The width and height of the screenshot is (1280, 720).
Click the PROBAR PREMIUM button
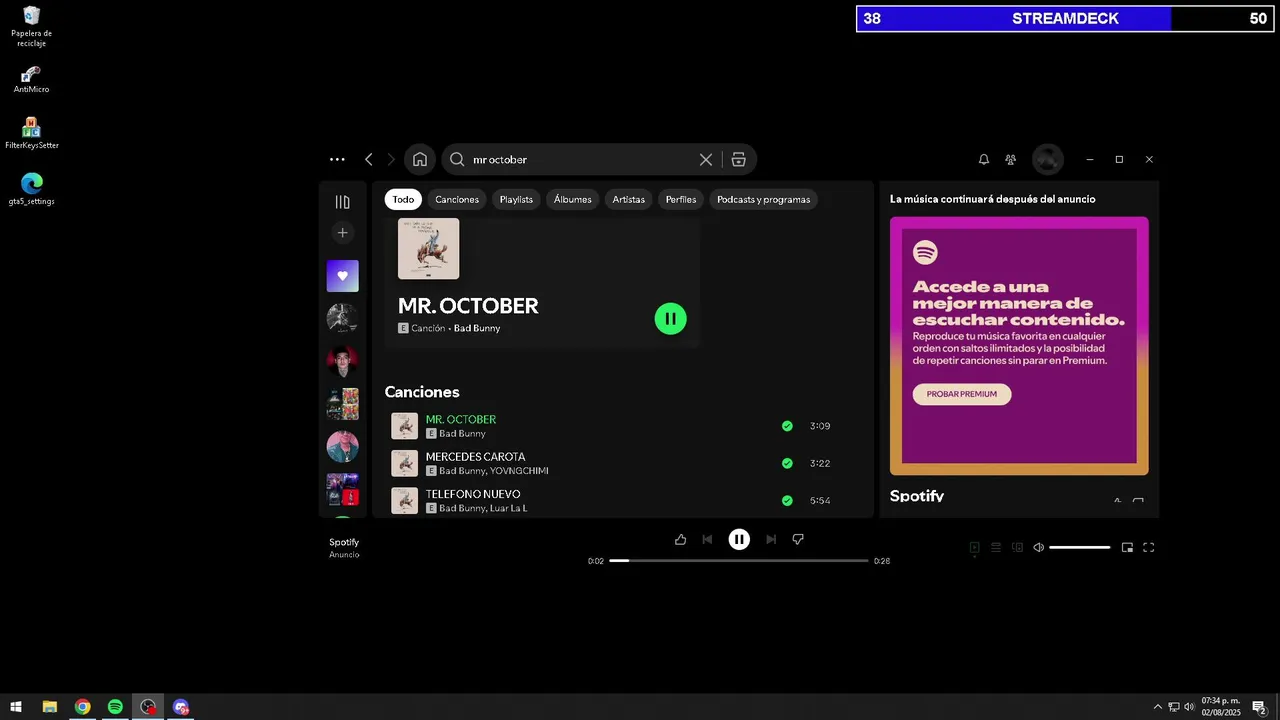(962, 394)
